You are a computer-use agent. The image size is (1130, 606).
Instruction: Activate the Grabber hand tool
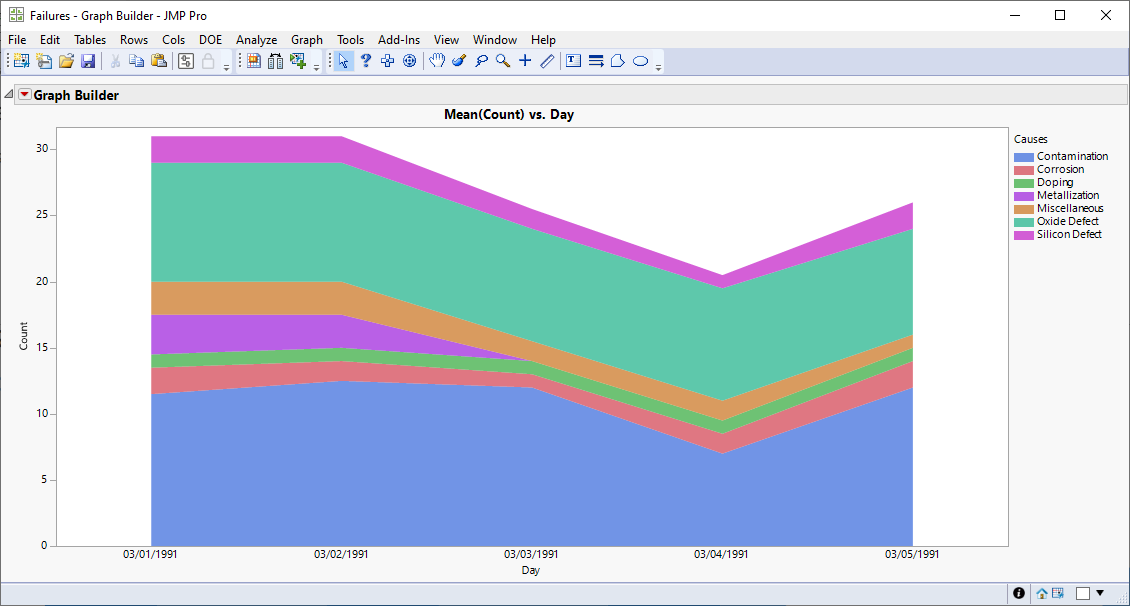[437, 60]
